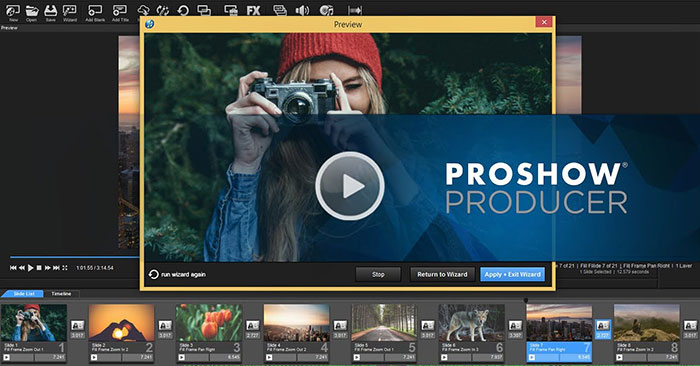Select the Slide 5 forest road thumbnail
This screenshot has width=700, height=366.
384,323
